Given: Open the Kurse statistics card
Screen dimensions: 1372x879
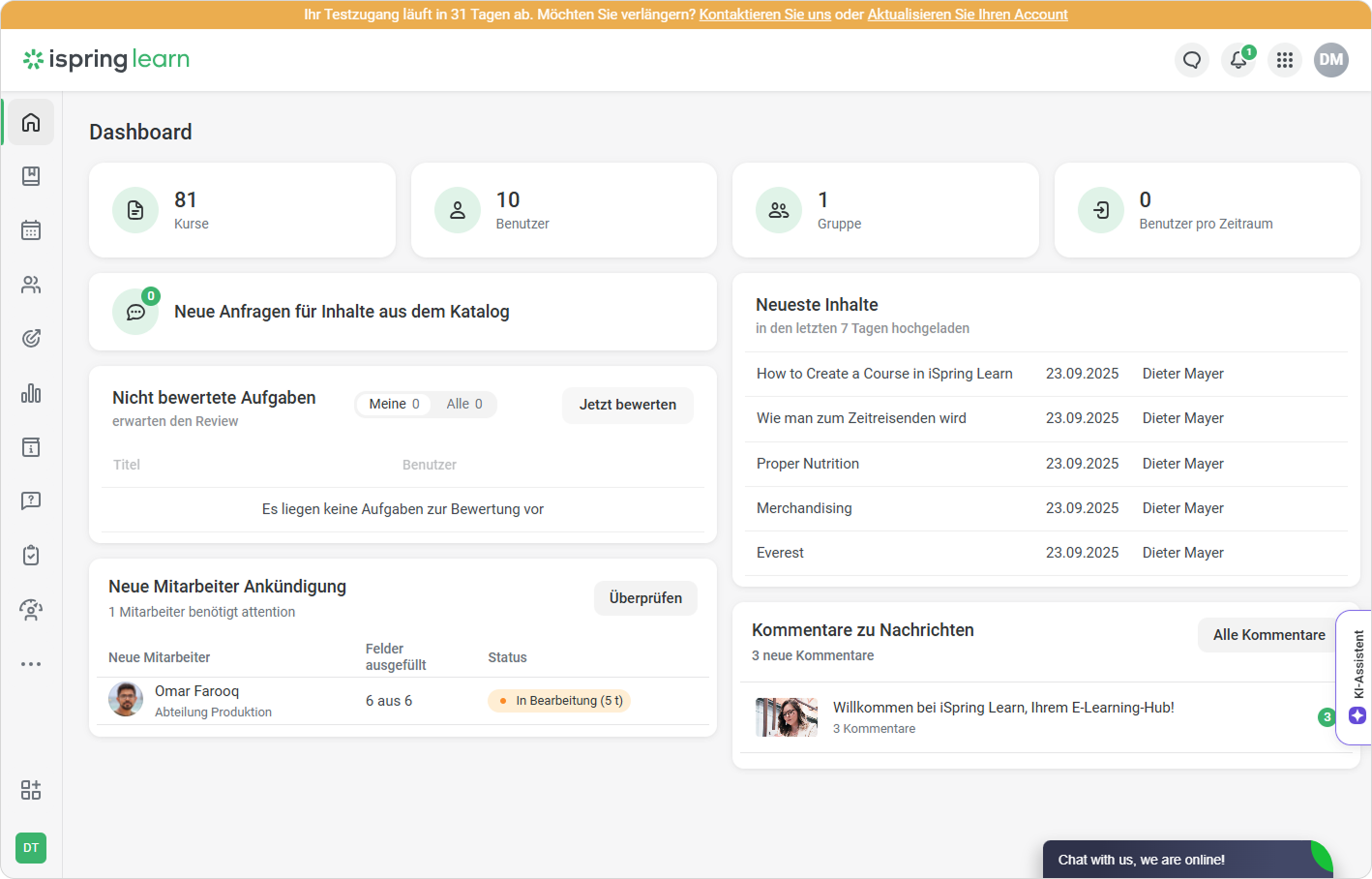Looking at the screenshot, I should click(x=242, y=210).
